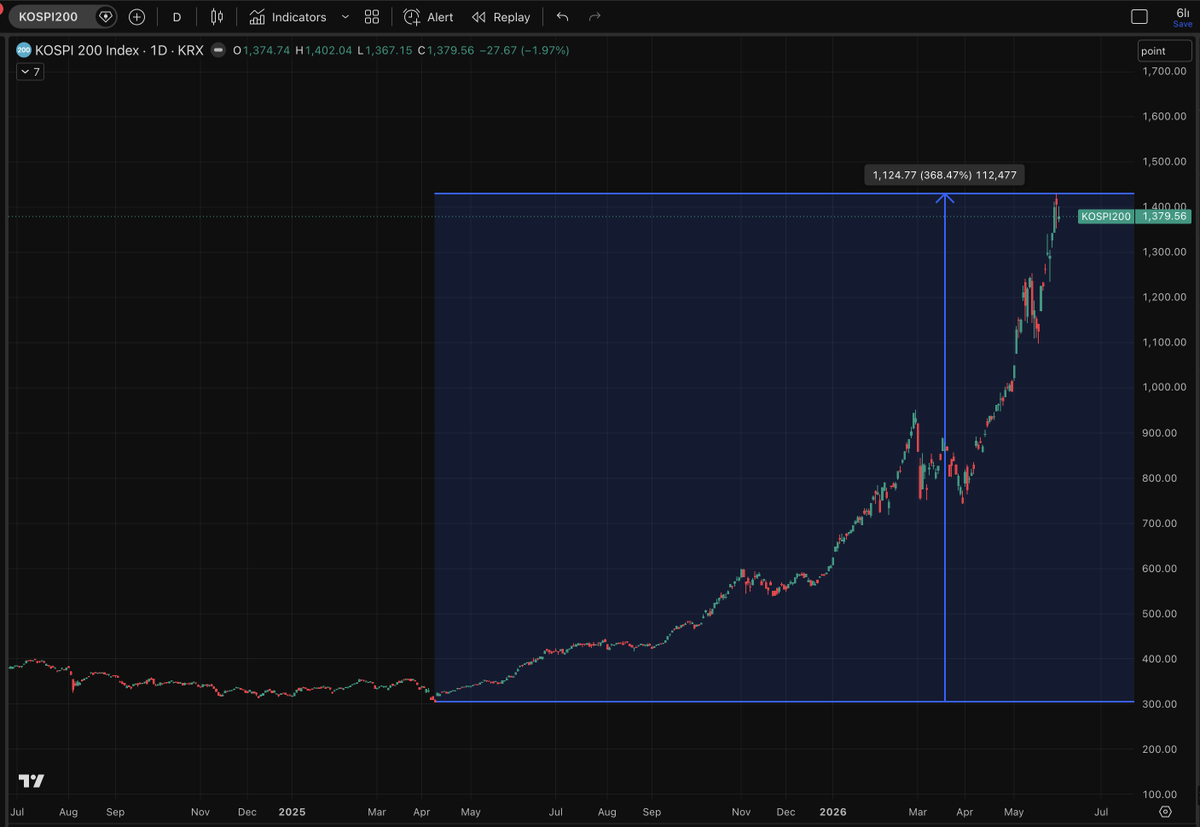Click the 1,700.00 price axis label
Viewport: 1200px width, 827px height.
(1163, 71)
